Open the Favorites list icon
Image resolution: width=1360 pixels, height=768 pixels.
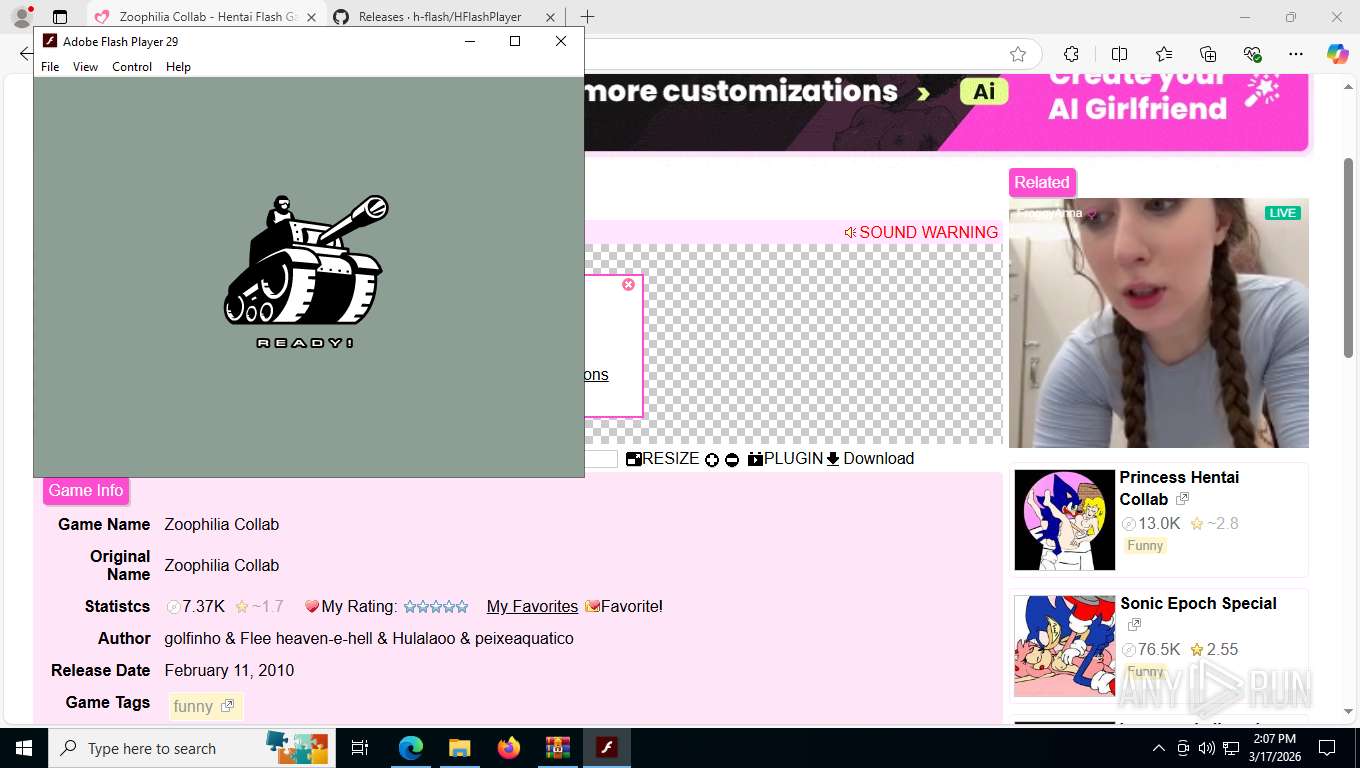1164,54
